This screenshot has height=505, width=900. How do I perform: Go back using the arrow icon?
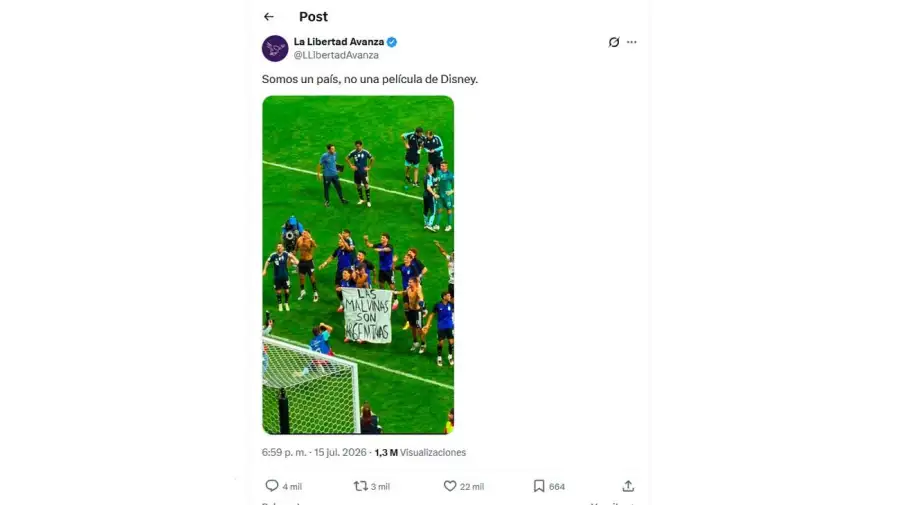click(269, 17)
